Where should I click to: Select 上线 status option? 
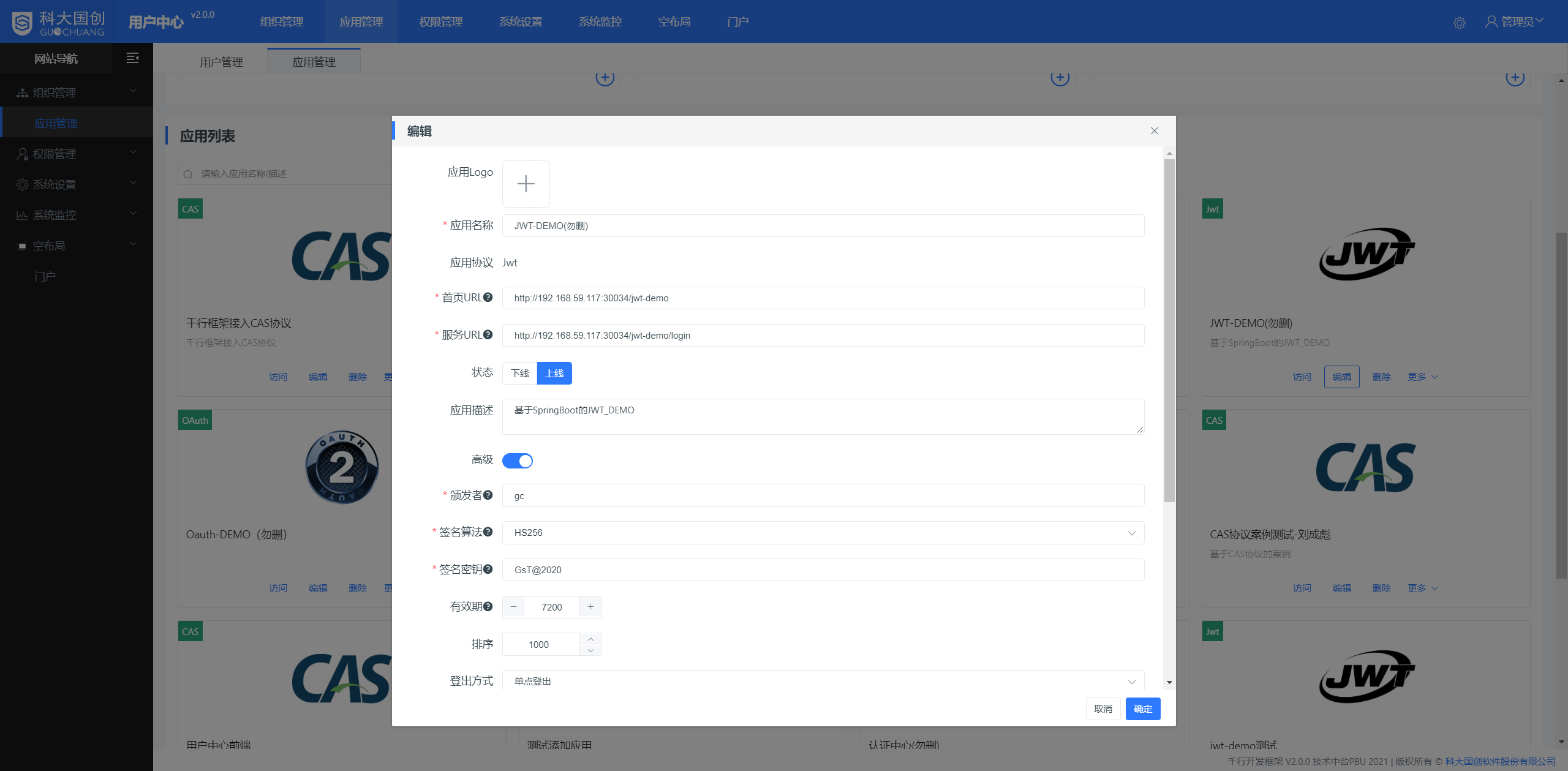pyautogui.click(x=554, y=373)
